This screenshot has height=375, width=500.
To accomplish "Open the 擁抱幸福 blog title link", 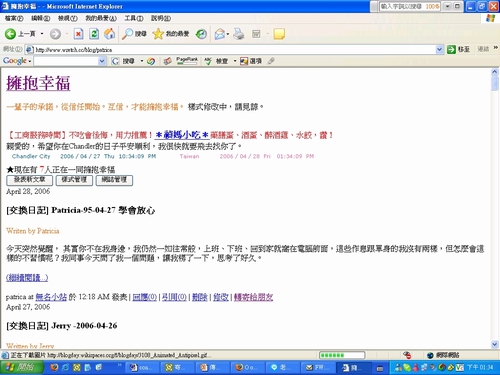I will [x=38, y=83].
